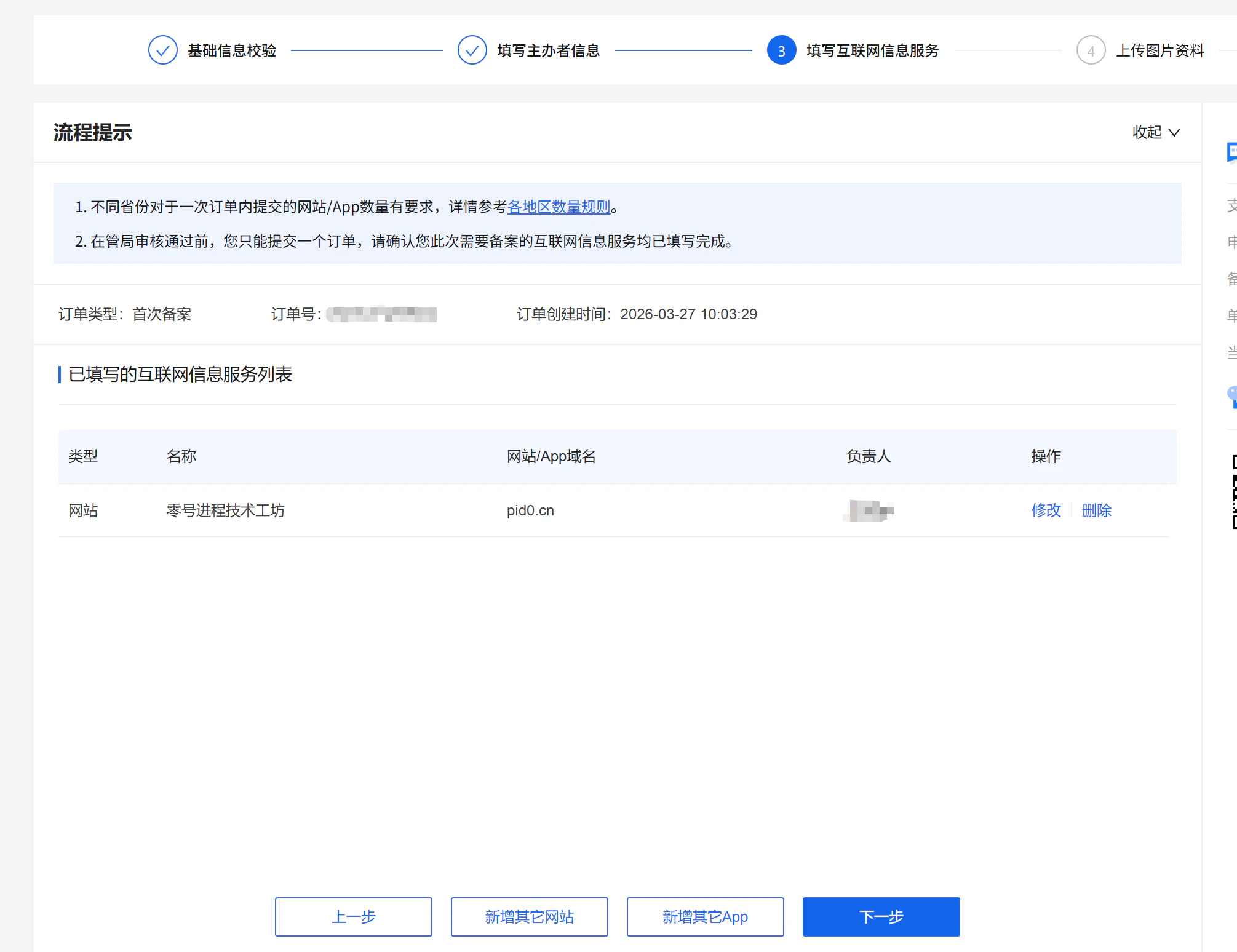Screen dimensions: 1237x952
Task: Click 删除 to remove the website entry
Action: pos(1096,510)
